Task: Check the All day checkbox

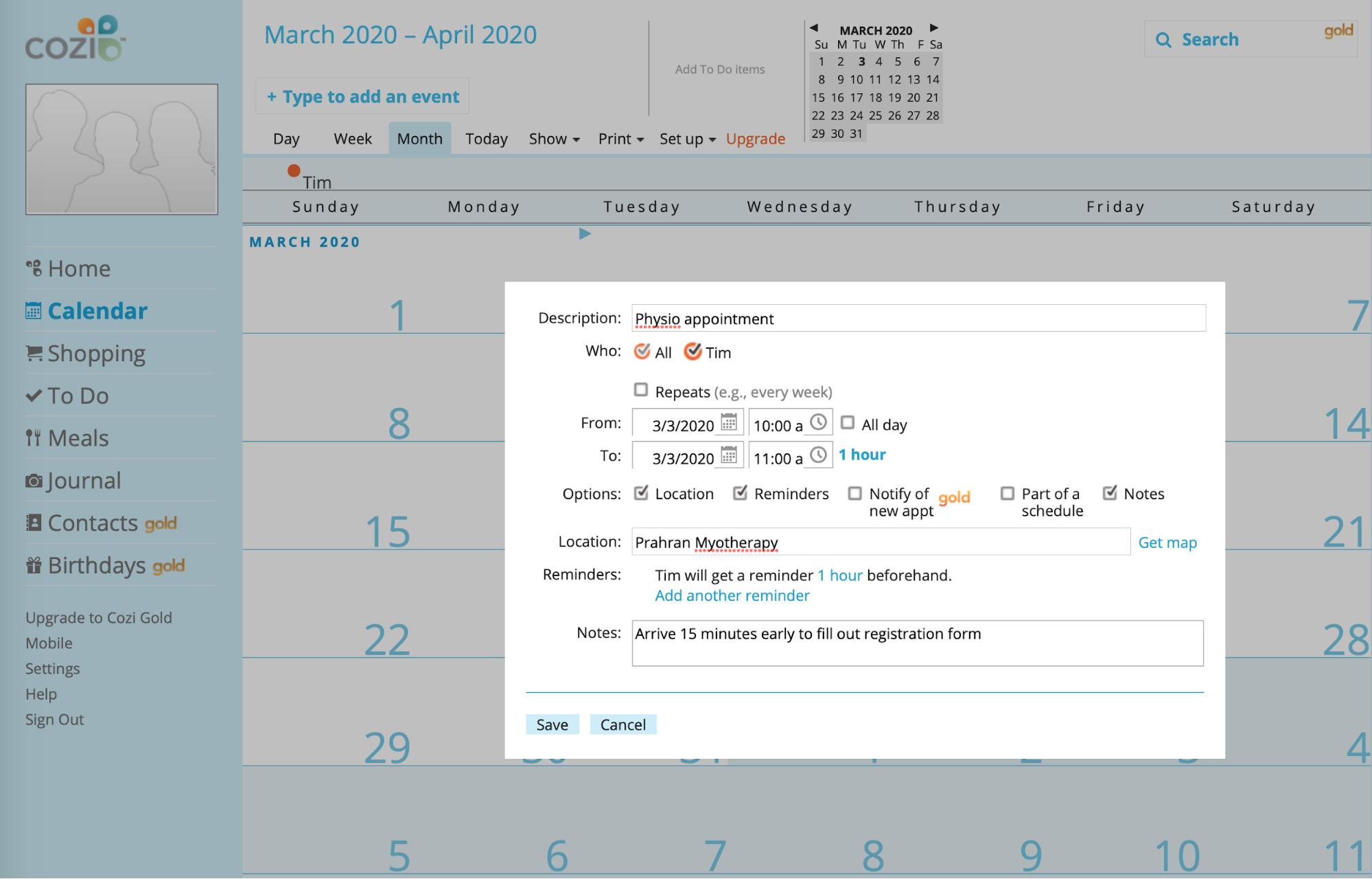Action: [848, 423]
